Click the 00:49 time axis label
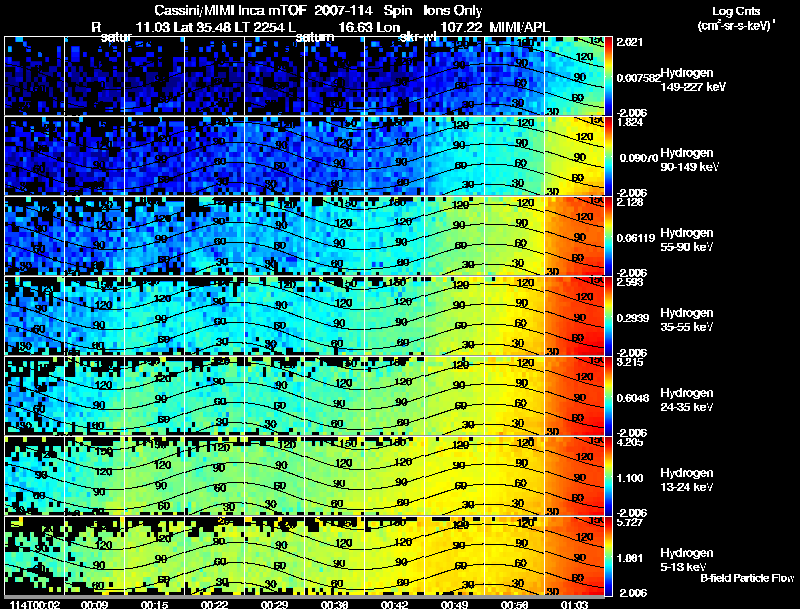 point(454,604)
